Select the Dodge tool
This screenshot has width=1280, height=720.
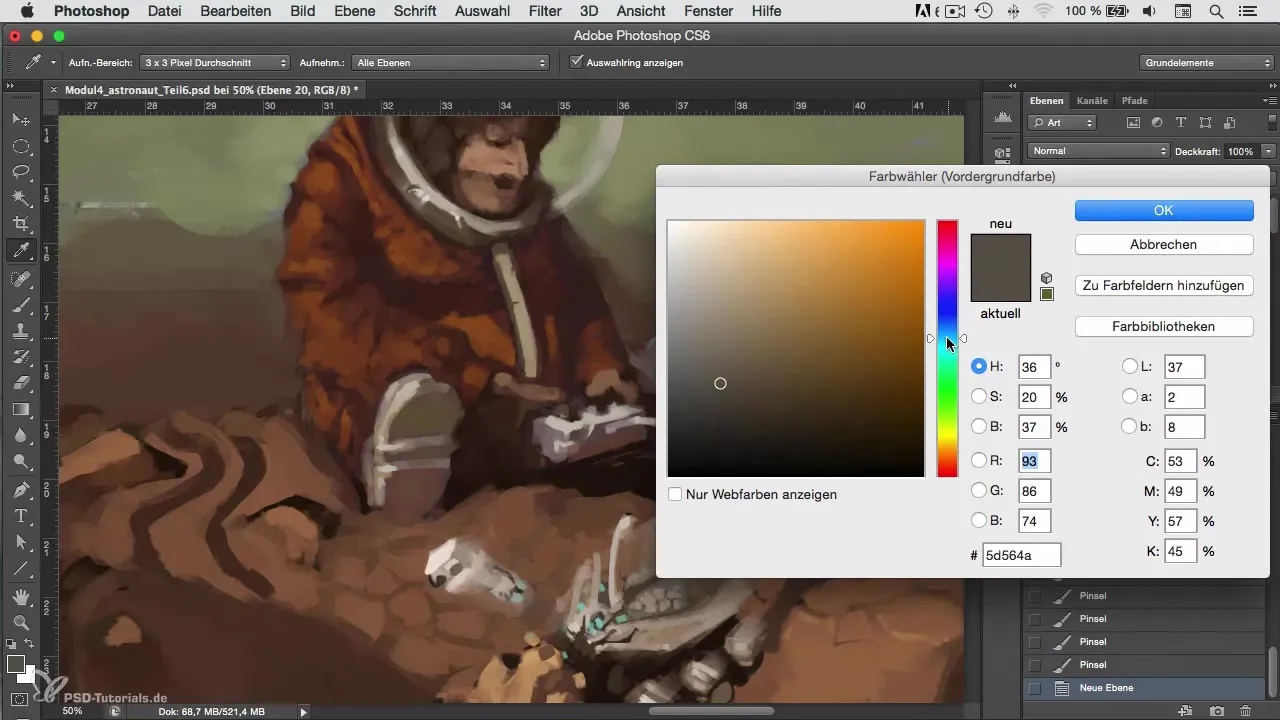click(20, 461)
